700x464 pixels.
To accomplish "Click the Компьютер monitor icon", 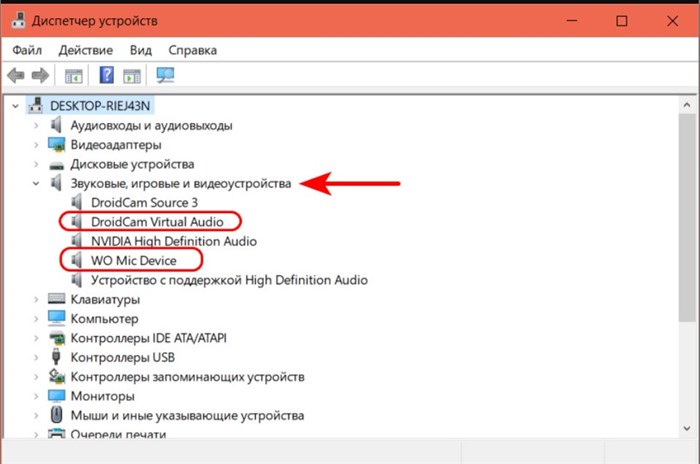I will [x=57, y=318].
